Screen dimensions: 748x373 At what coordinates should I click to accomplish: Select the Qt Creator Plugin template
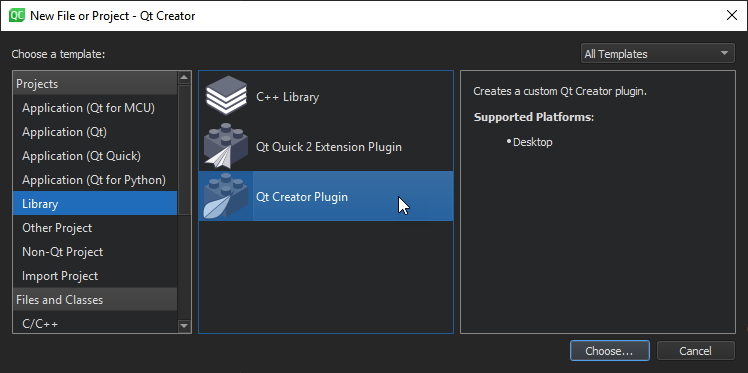pyautogui.click(x=326, y=196)
